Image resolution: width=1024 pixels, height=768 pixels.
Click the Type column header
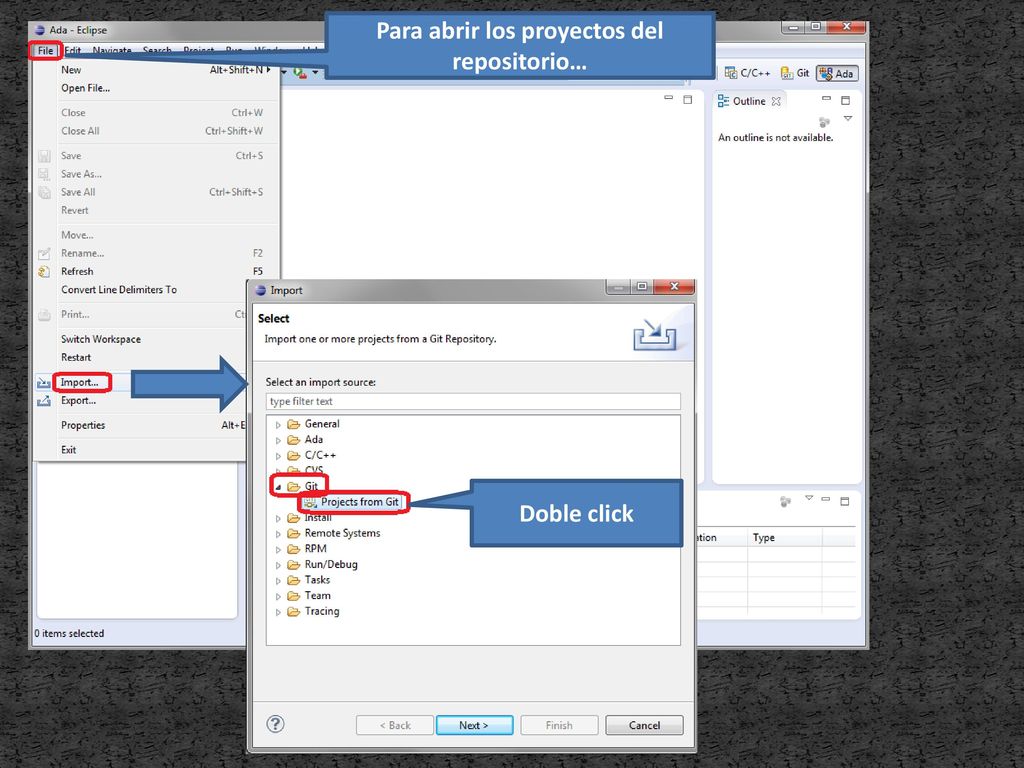pos(784,537)
